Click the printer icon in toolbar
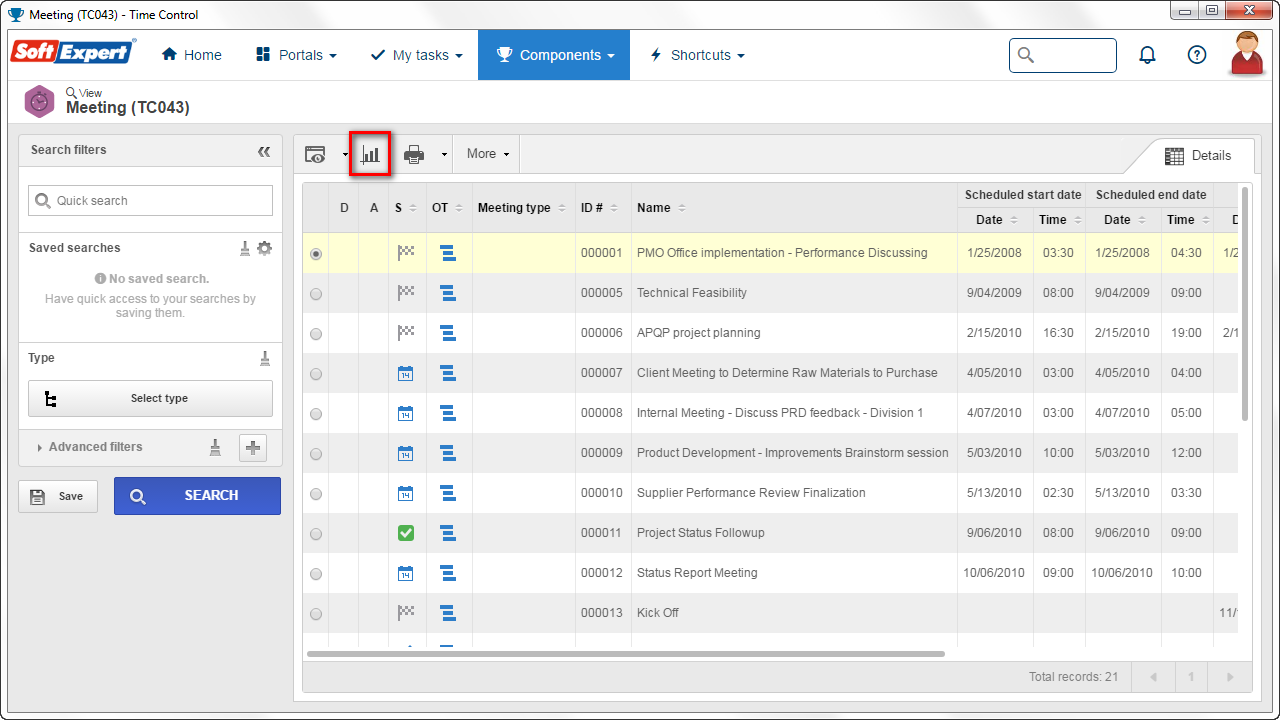Image resolution: width=1280 pixels, height=720 pixels. [414, 154]
